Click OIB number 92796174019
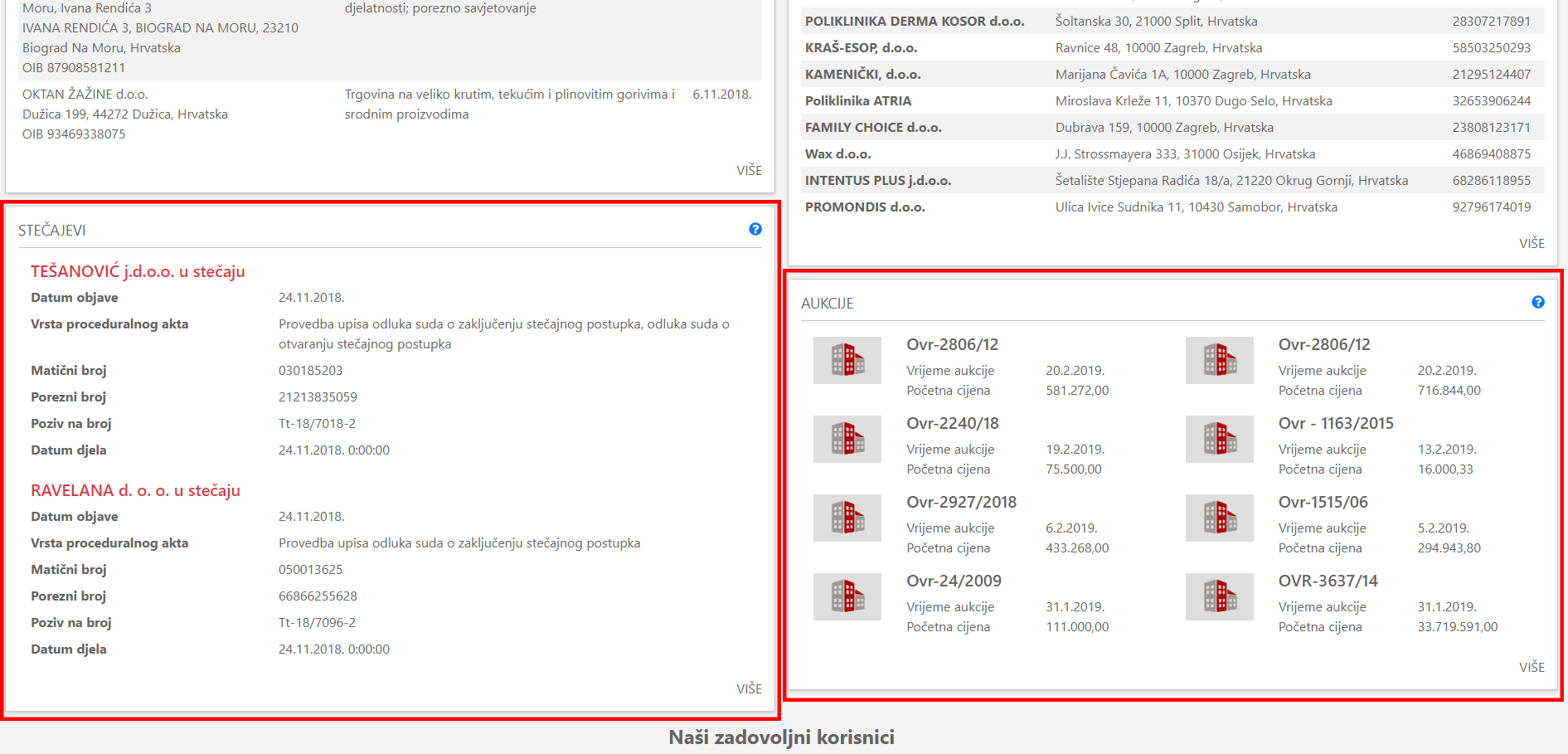Image resolution: width=1568 pixels, height=754 pixels. 1491,207
